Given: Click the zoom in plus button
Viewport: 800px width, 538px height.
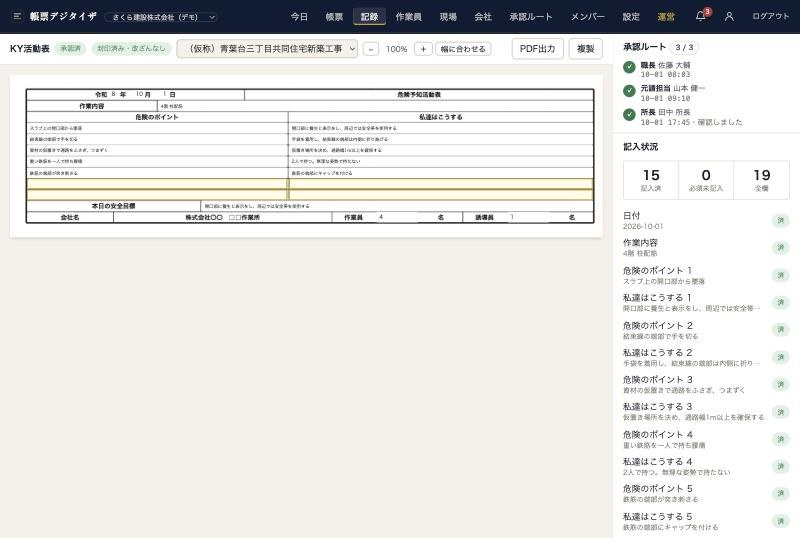Looking at the screenshot, I should coord(423,49).
